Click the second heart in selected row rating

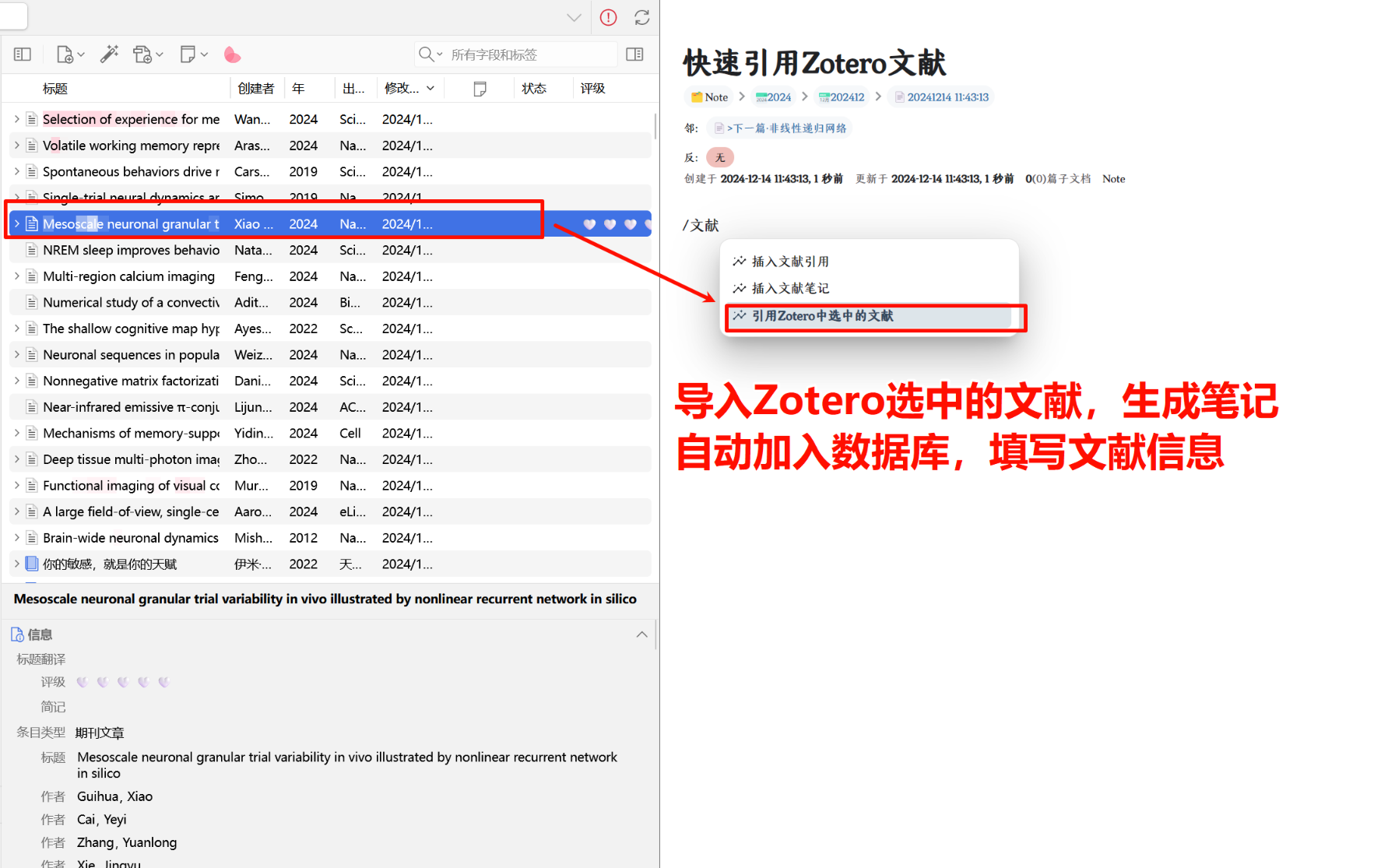tap(610, 224)
